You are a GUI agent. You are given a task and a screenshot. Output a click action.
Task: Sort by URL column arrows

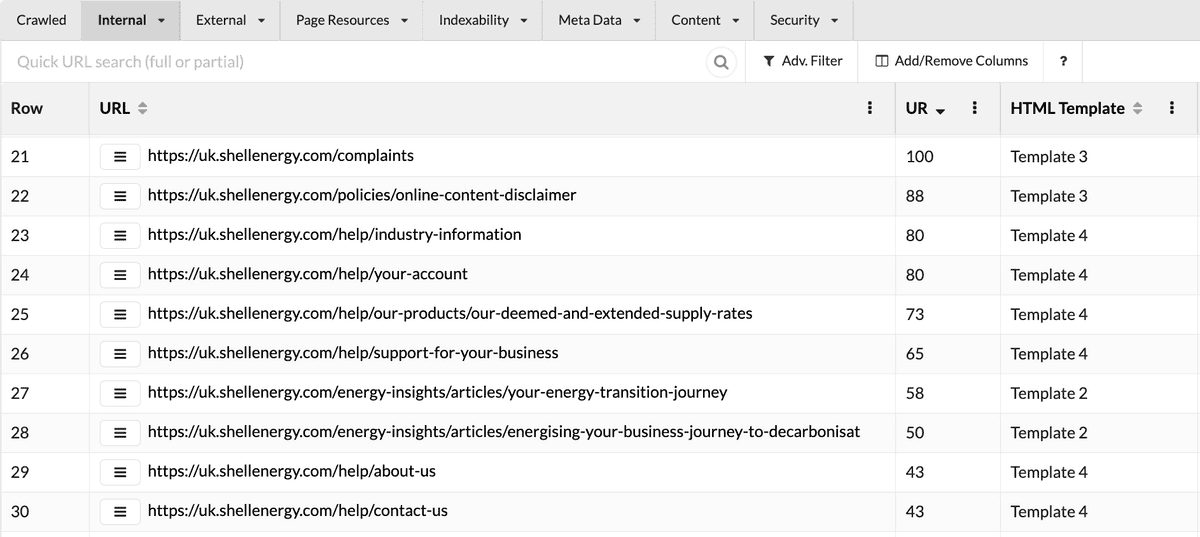[x=142, y=108]
